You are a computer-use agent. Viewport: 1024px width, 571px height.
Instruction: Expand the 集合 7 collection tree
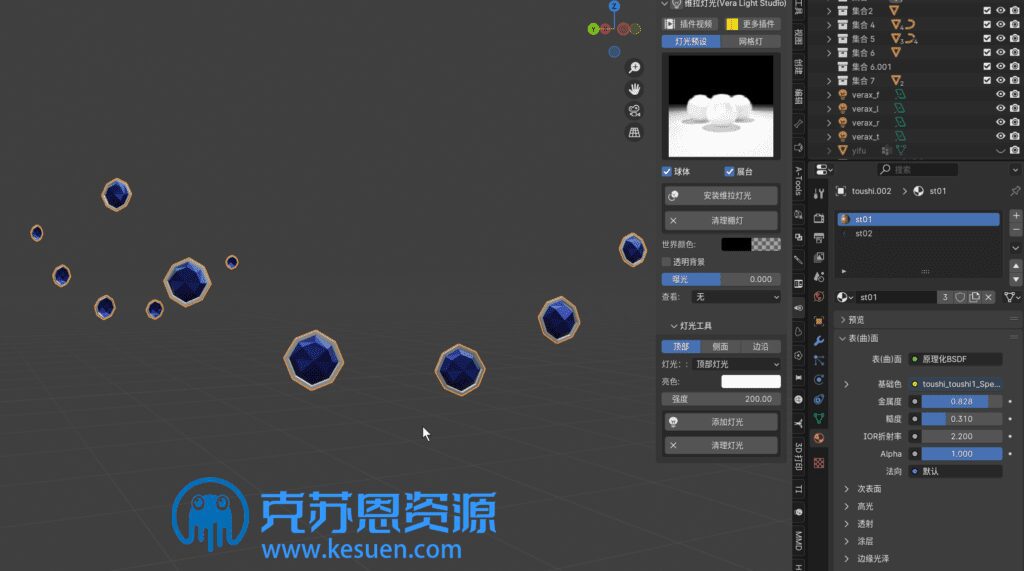point(829,81)
